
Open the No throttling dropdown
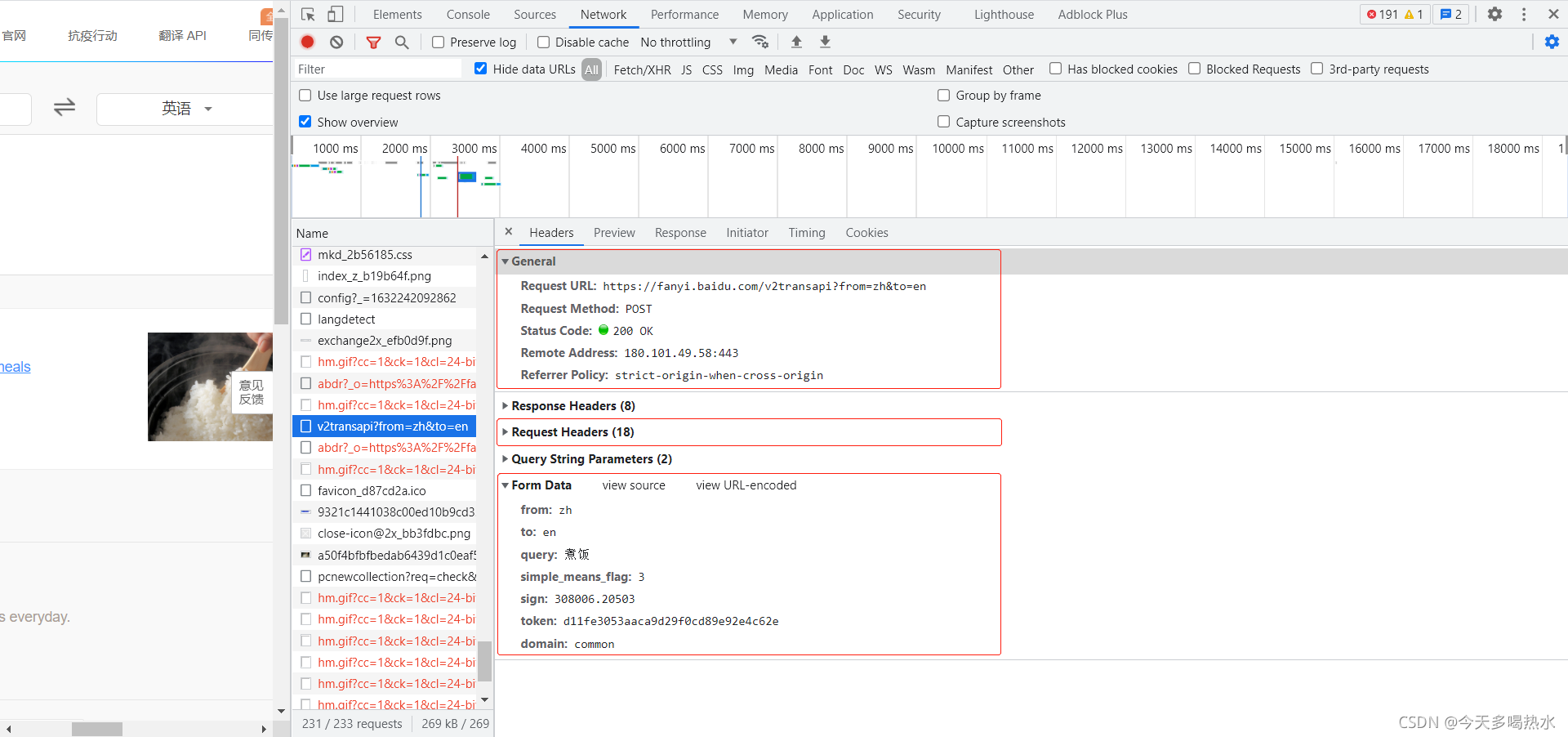coord(688,42)
